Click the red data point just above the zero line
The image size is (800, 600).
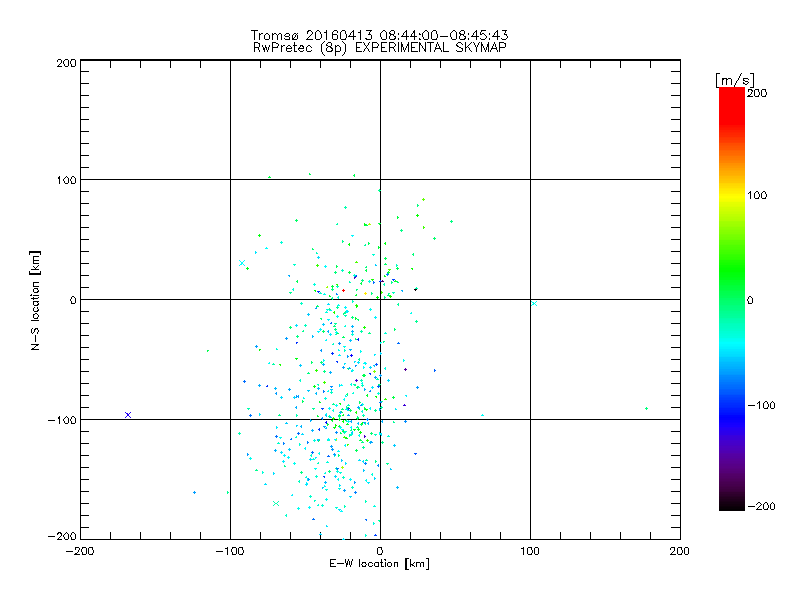(343, 290)
